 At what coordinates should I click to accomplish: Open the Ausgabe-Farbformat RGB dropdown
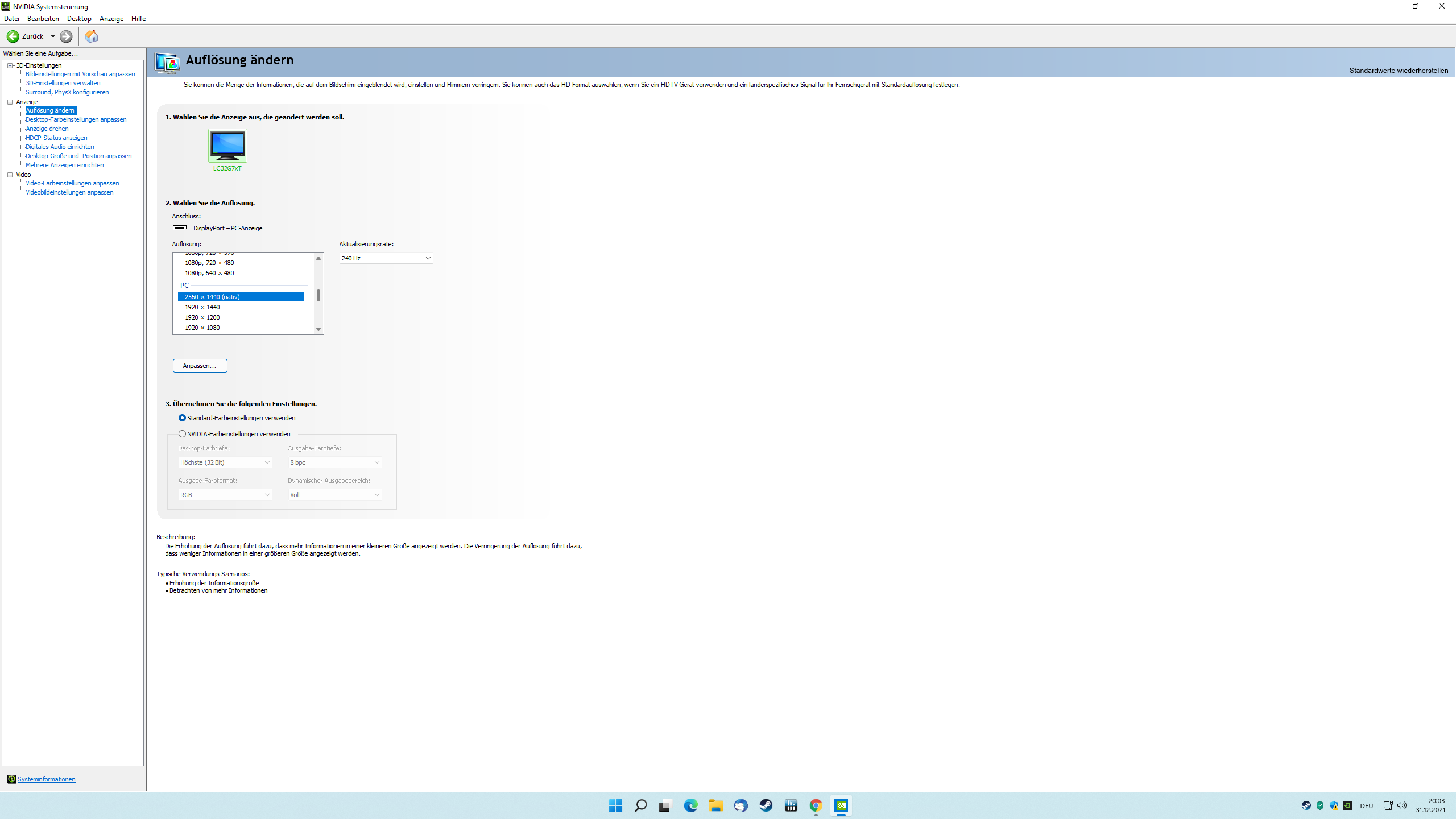[225, 494]
